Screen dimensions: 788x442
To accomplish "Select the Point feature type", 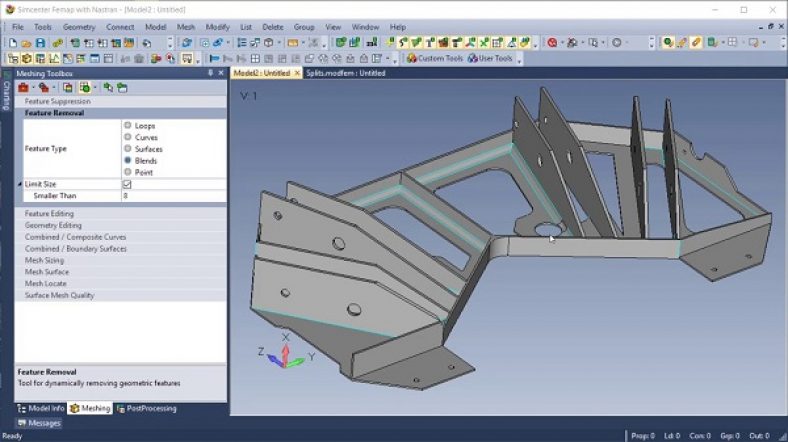I will [x=128, y=172].
